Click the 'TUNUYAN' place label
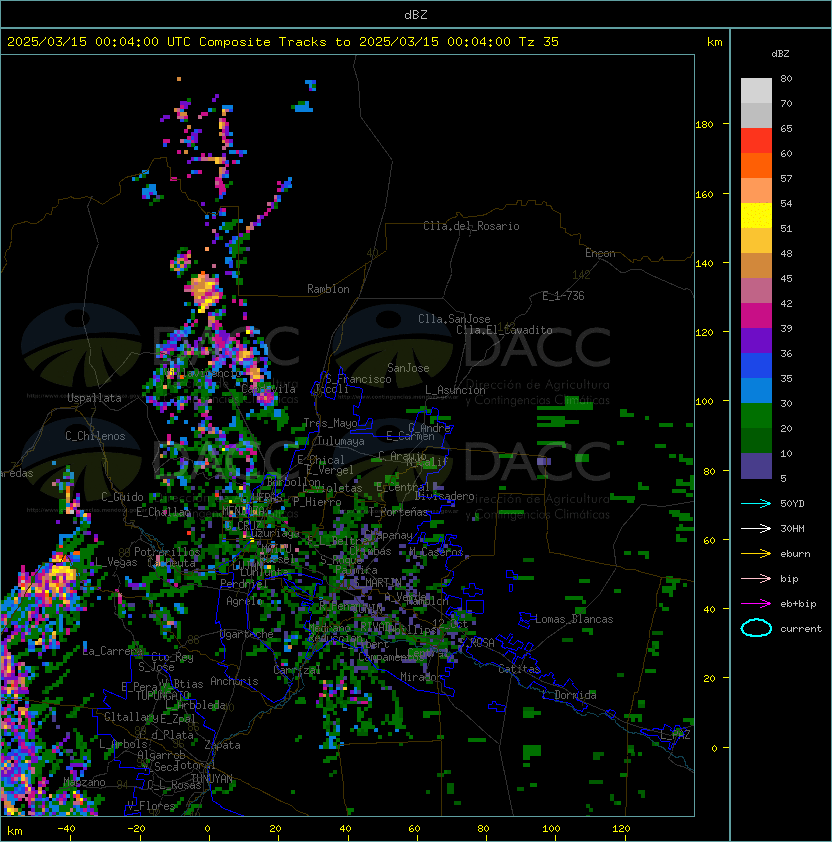The width and height of the screenshot is (832, 842). click(212, 779)
